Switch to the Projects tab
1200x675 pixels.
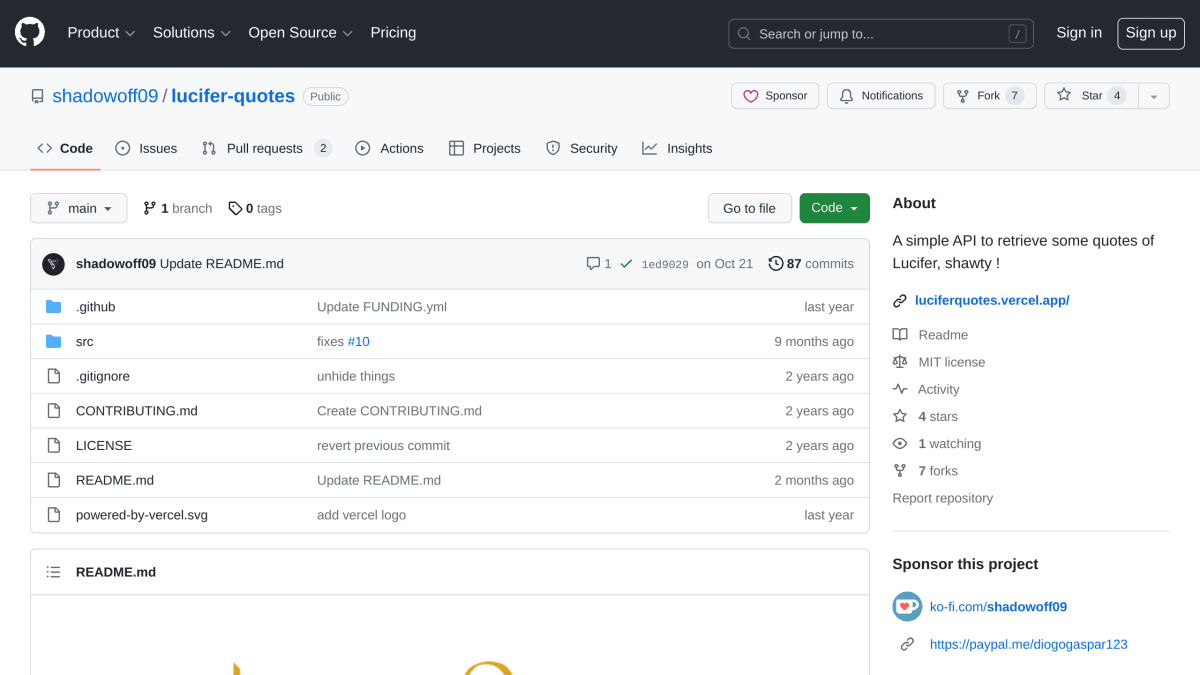coord(485,148)
